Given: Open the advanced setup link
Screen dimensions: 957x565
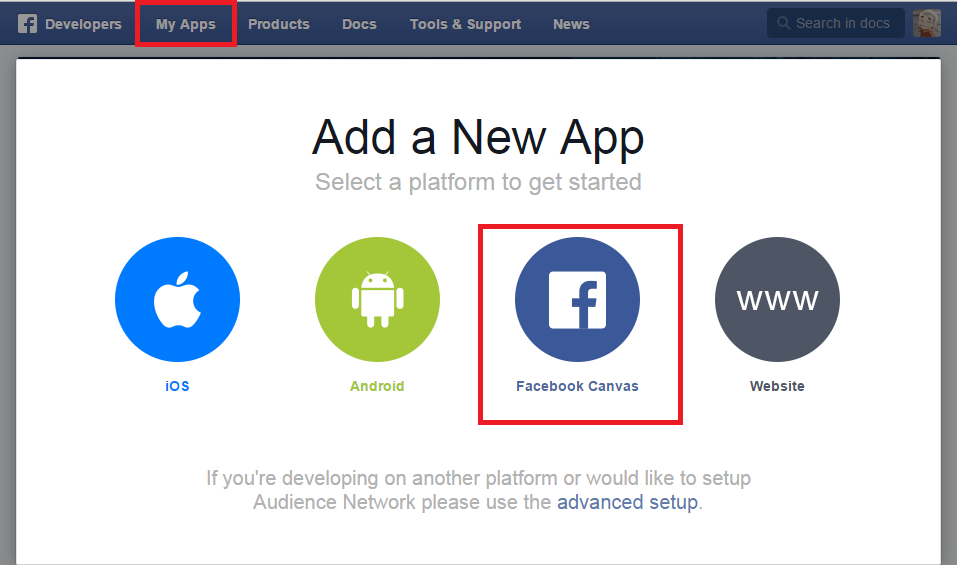Looking at the screenshot, I should (627, 502).
